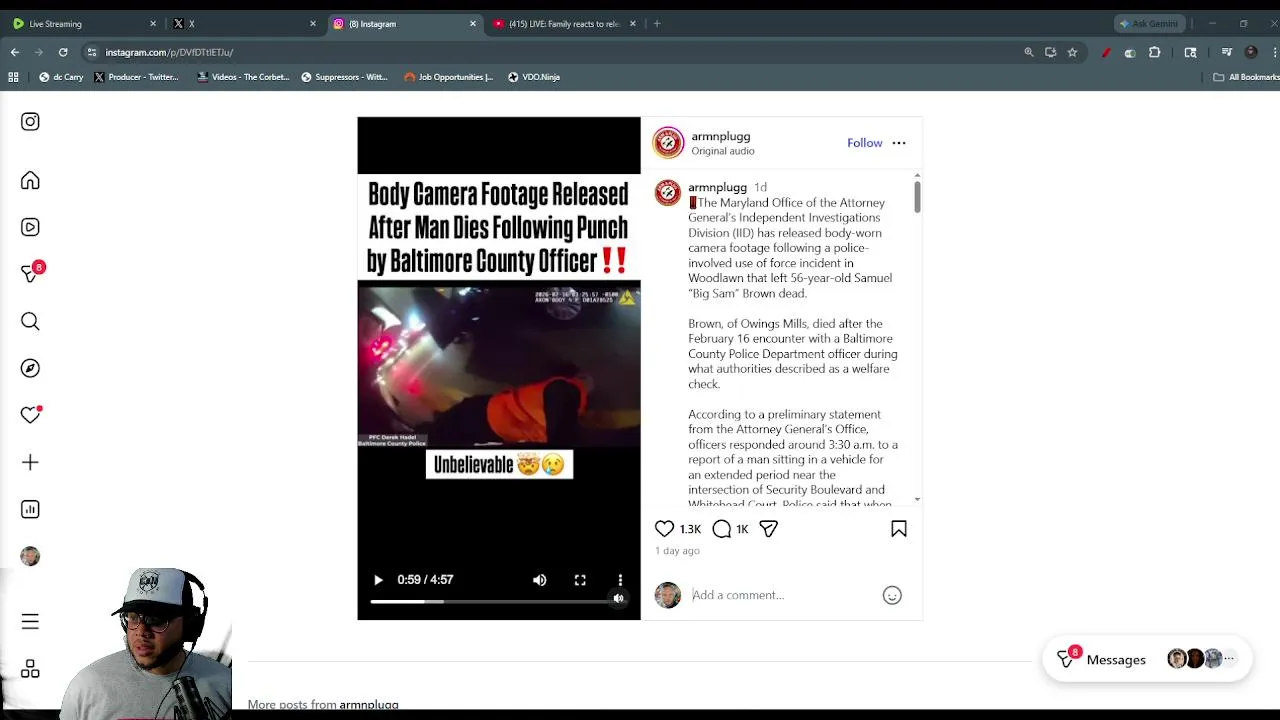
Task: Open post options three-dot menu
Action: click(899, 143)
